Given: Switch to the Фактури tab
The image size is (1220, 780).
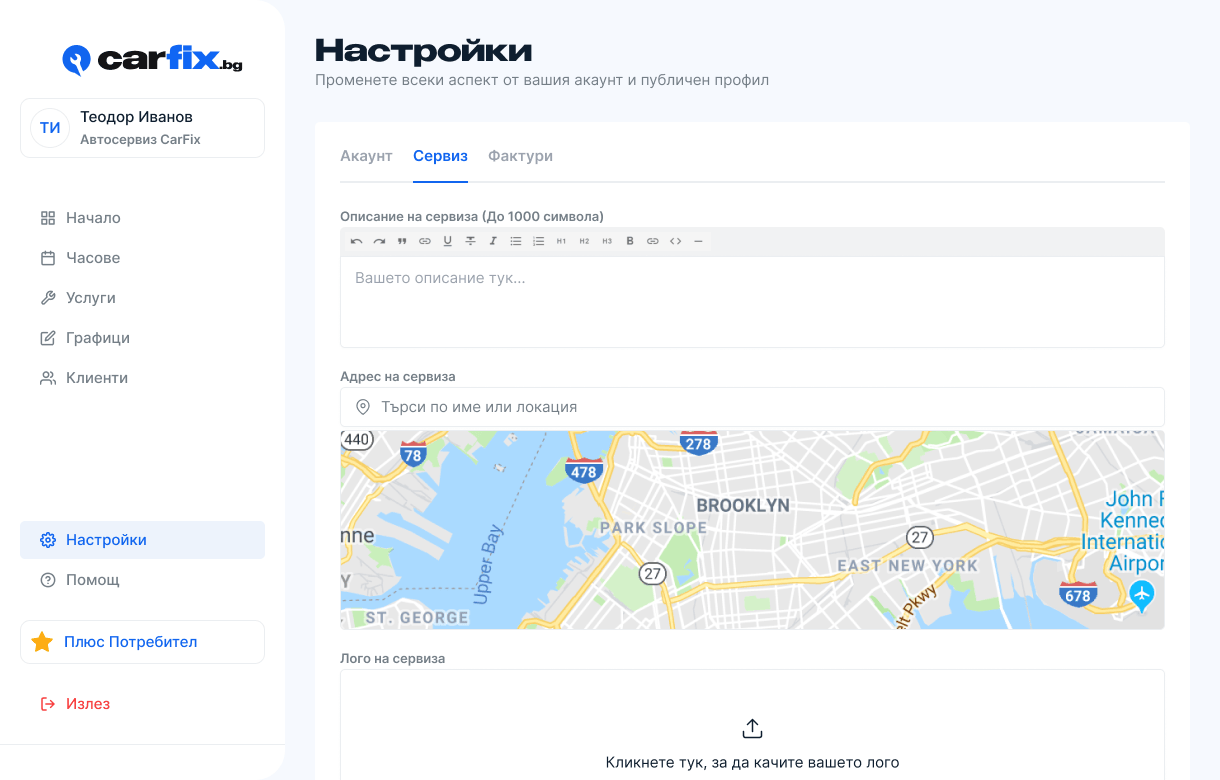Looking at the screenshot, I should pyautogui.click(x=520, y=156).
